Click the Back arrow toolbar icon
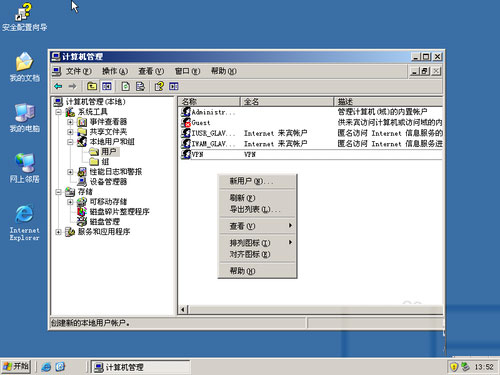This screenshot has height=375, width=500. tap(58, 87)
